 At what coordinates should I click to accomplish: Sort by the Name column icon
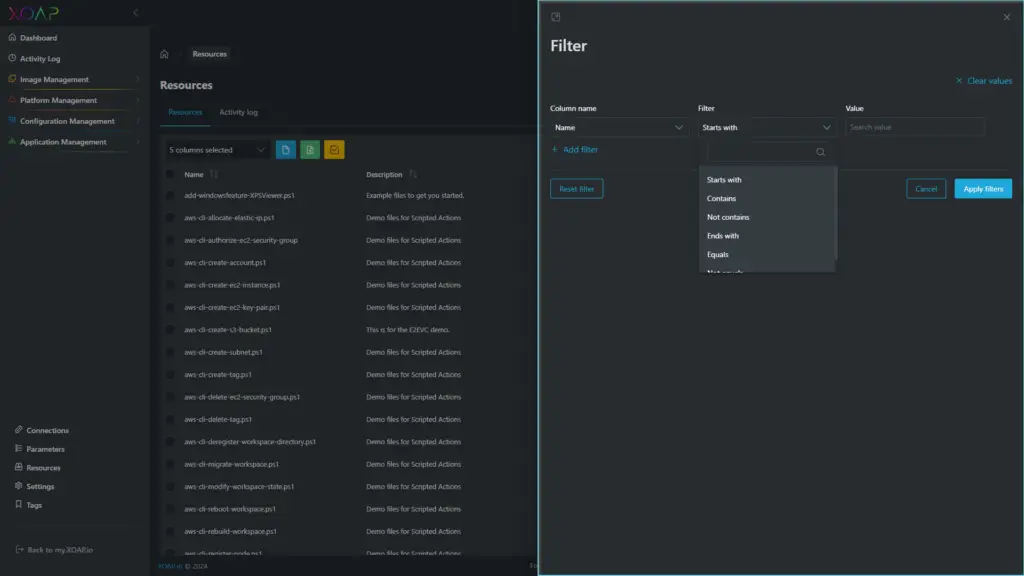tap(214, 174)
